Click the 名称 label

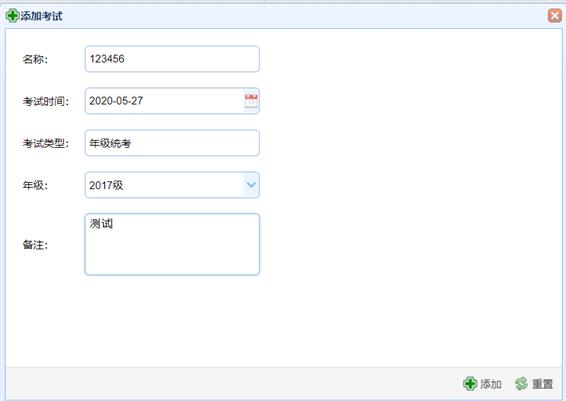coord(35,59)
